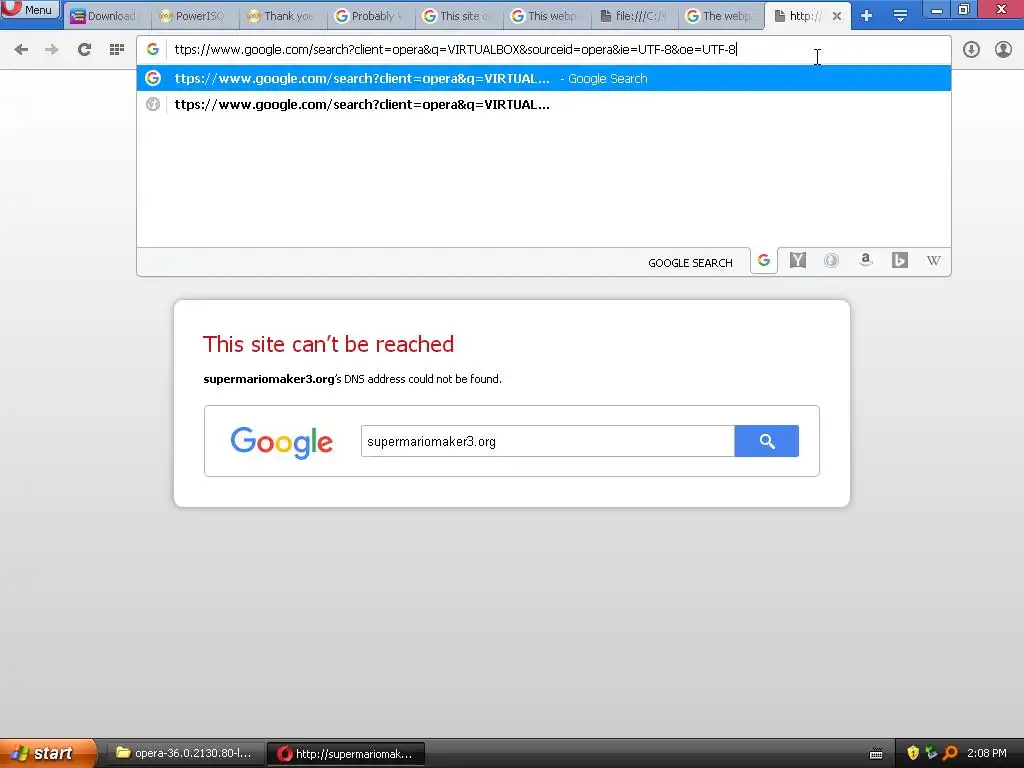Click the security shield tray icon
The image size is (1024, 768).
[913, 754]
